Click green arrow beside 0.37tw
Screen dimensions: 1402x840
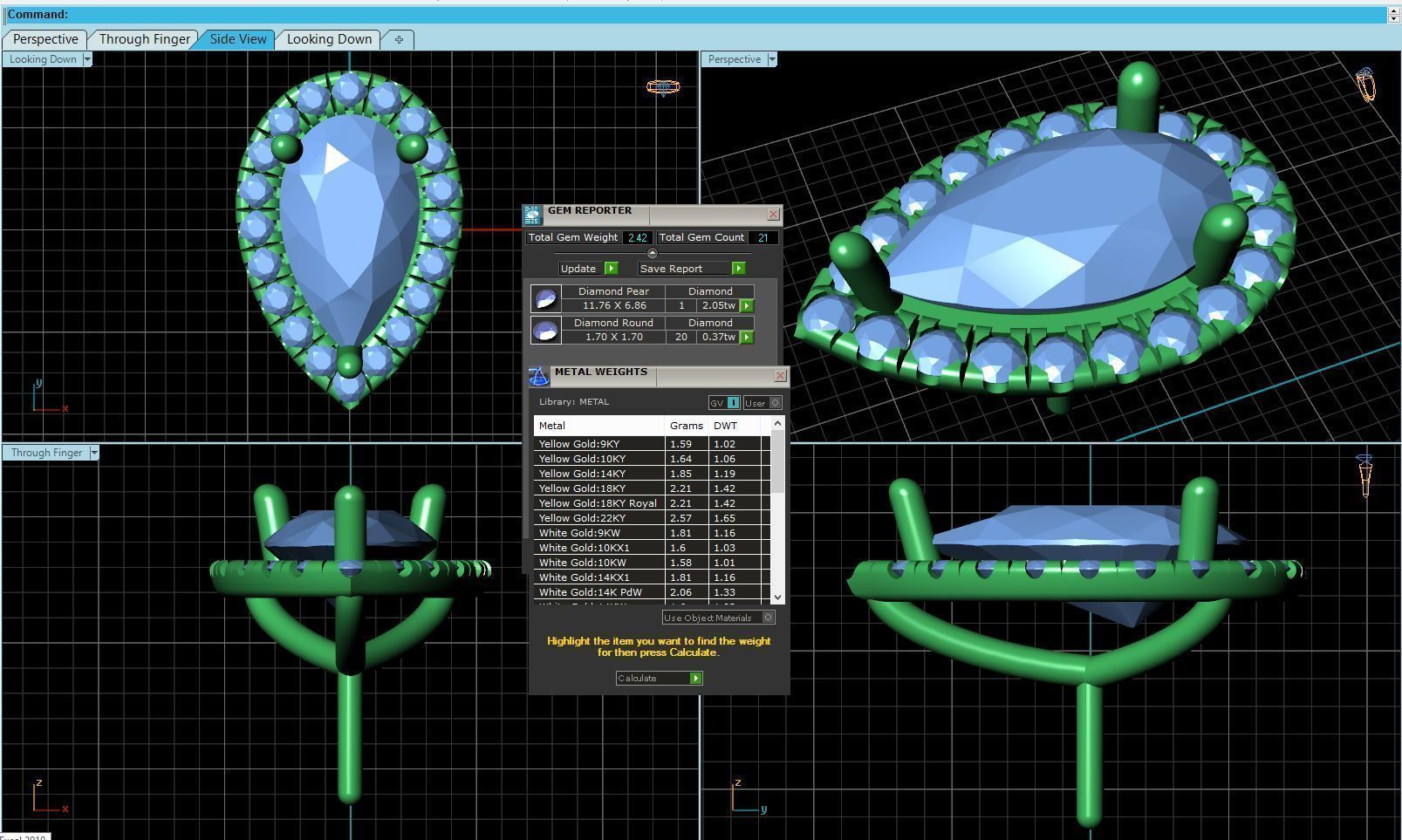tap(747, 337)
